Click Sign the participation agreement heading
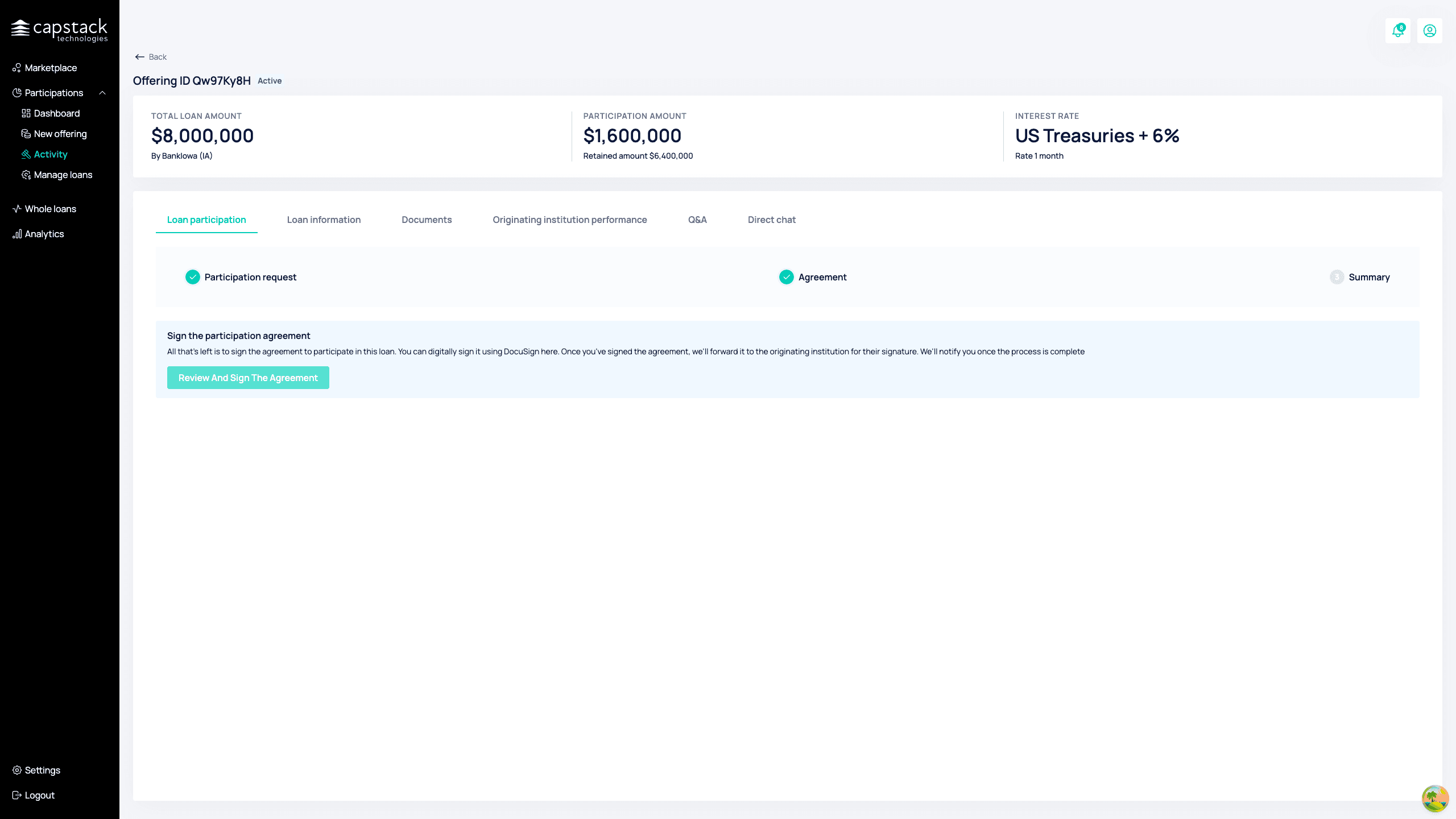 click(x=239, y=336)
